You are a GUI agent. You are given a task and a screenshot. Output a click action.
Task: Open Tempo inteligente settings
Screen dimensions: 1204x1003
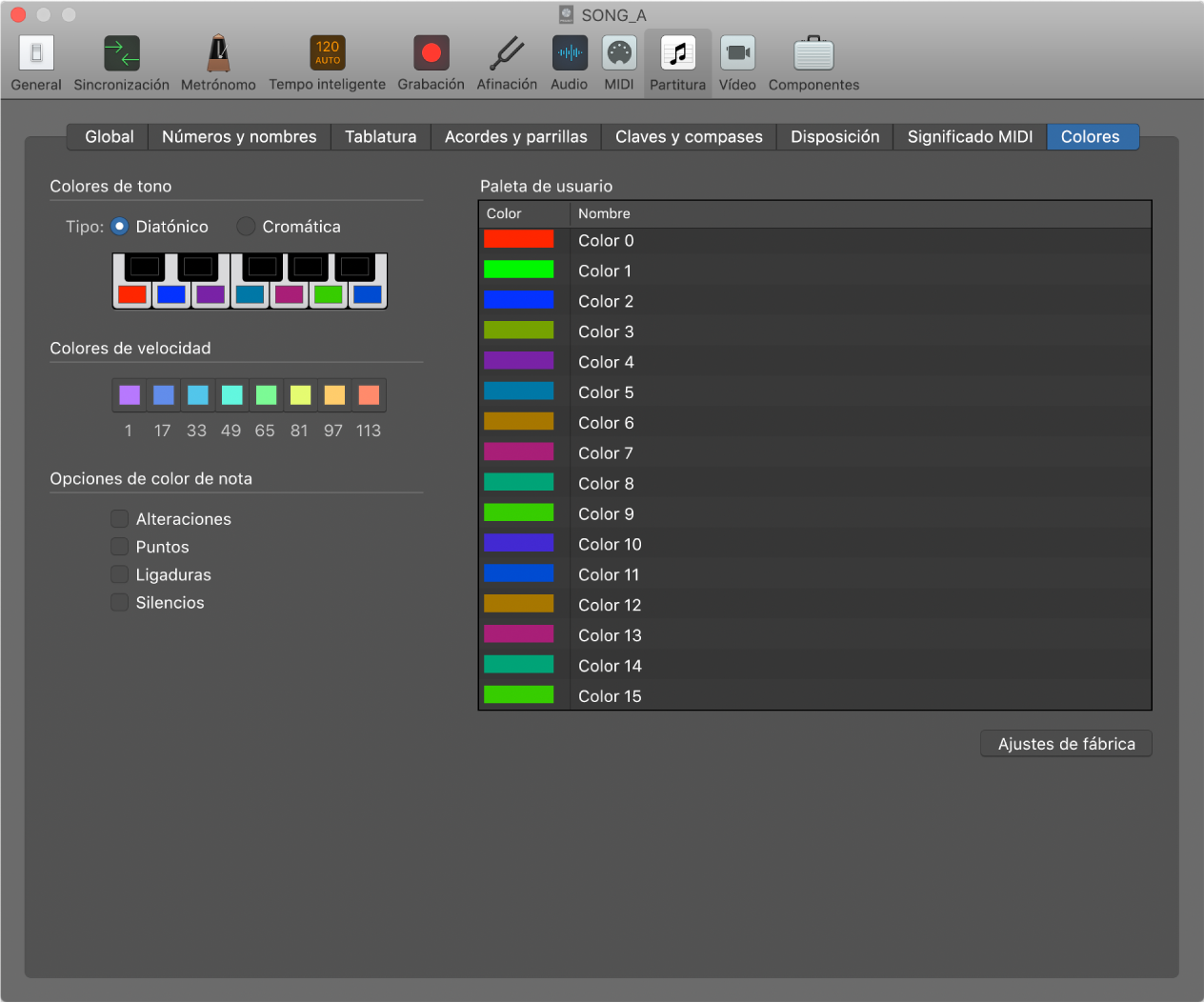327,63
